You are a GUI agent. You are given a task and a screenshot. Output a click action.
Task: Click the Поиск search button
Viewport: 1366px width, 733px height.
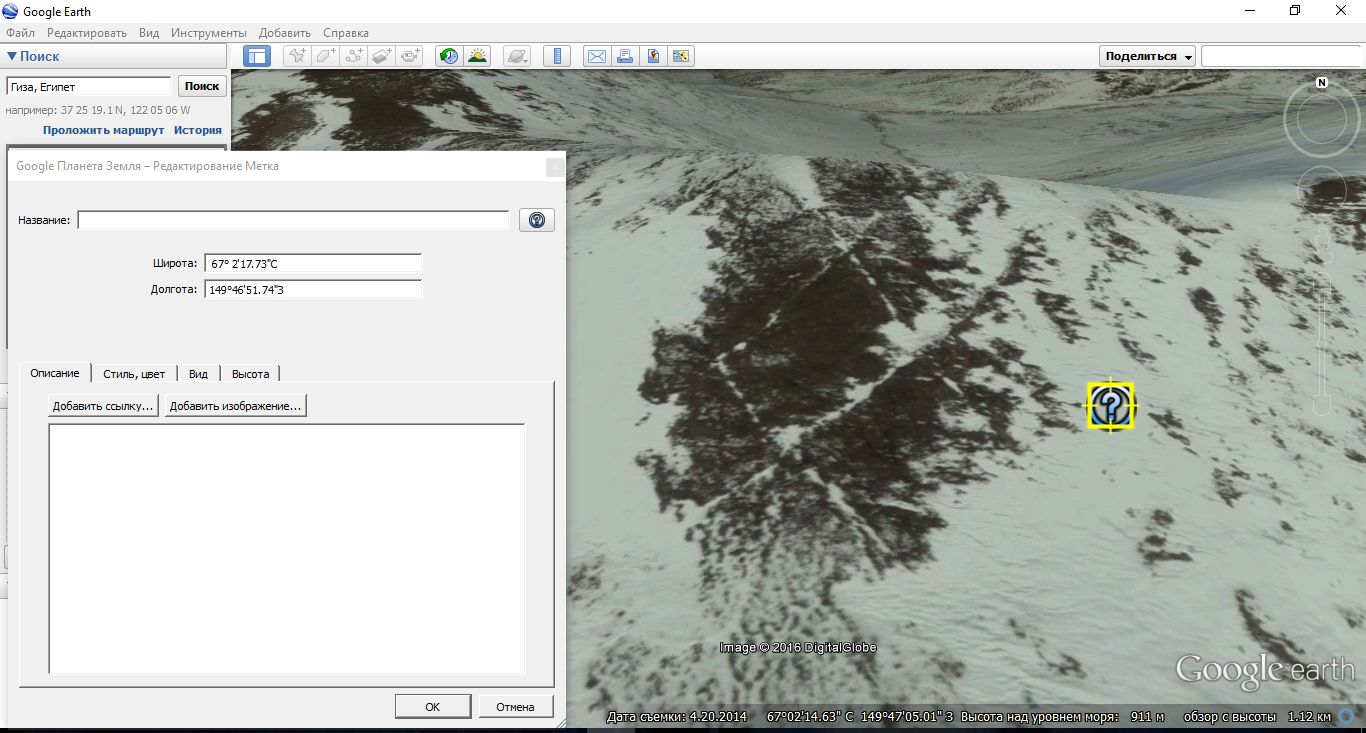pyautogui.click(x=202, y=87)
